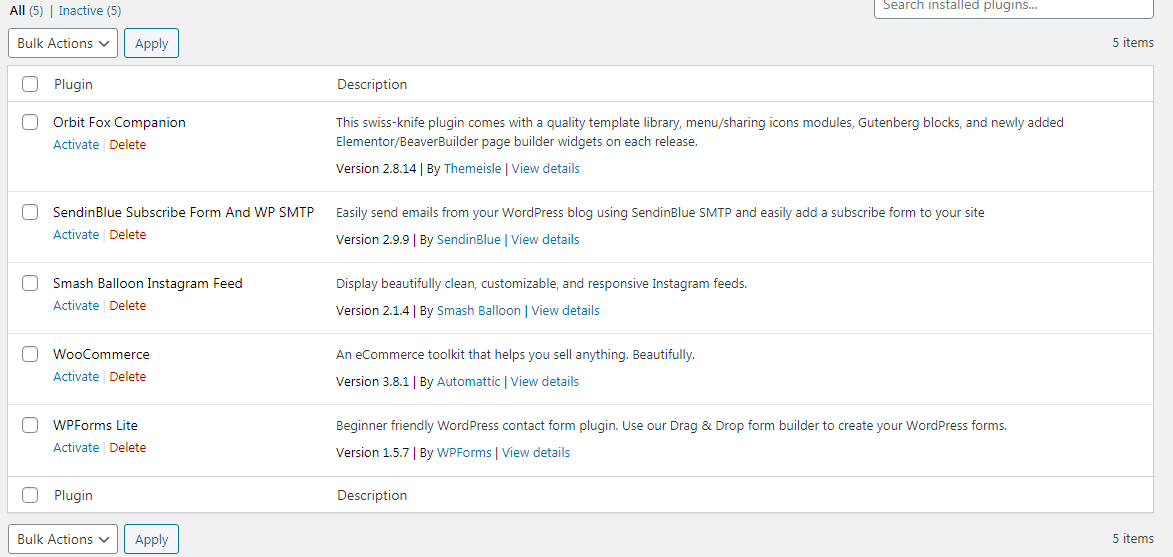Check the Smash Balloon Instagram Feed checkbox

click(30, 283)
